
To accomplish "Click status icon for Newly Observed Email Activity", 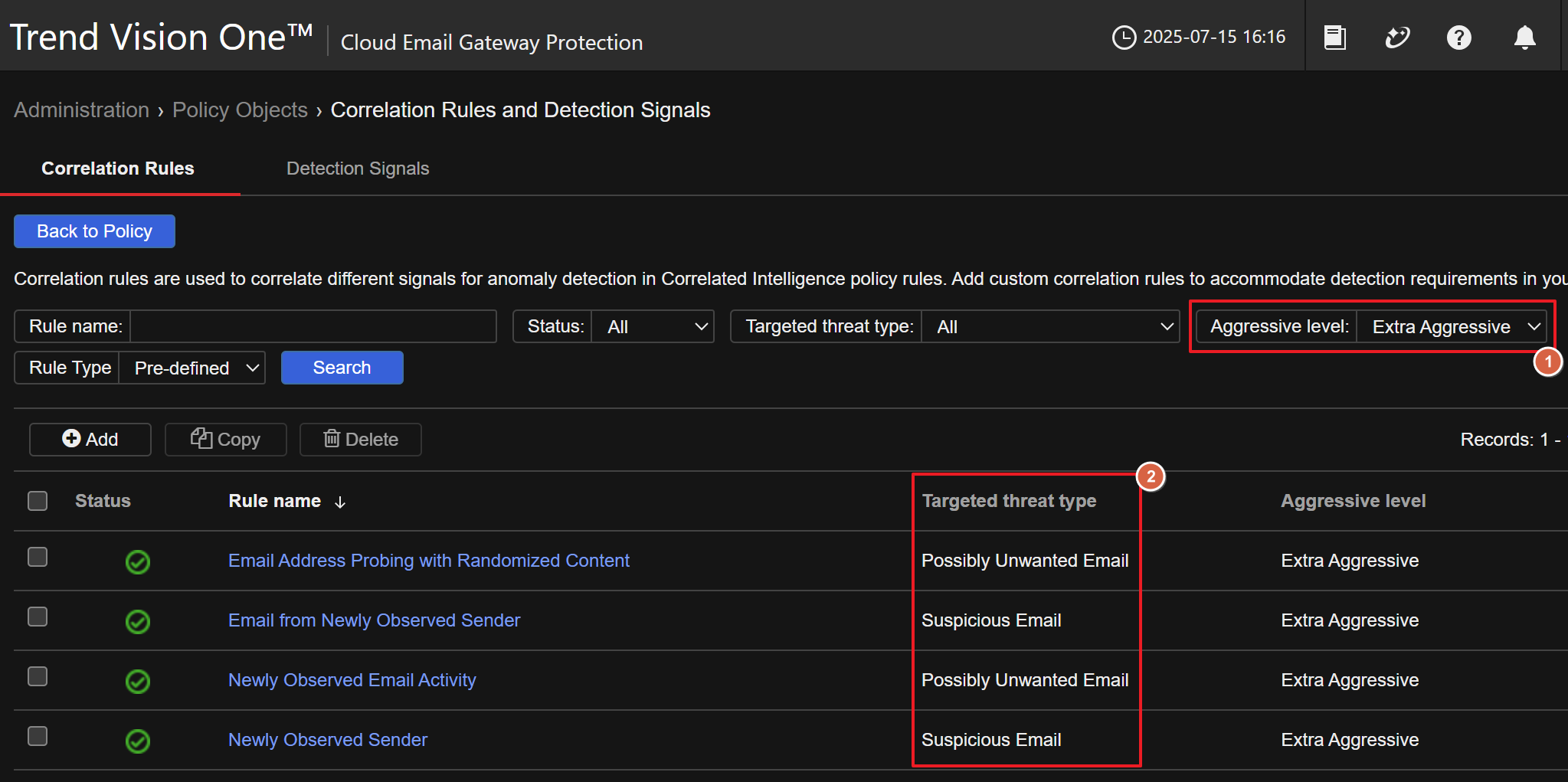I will (138, 681).
